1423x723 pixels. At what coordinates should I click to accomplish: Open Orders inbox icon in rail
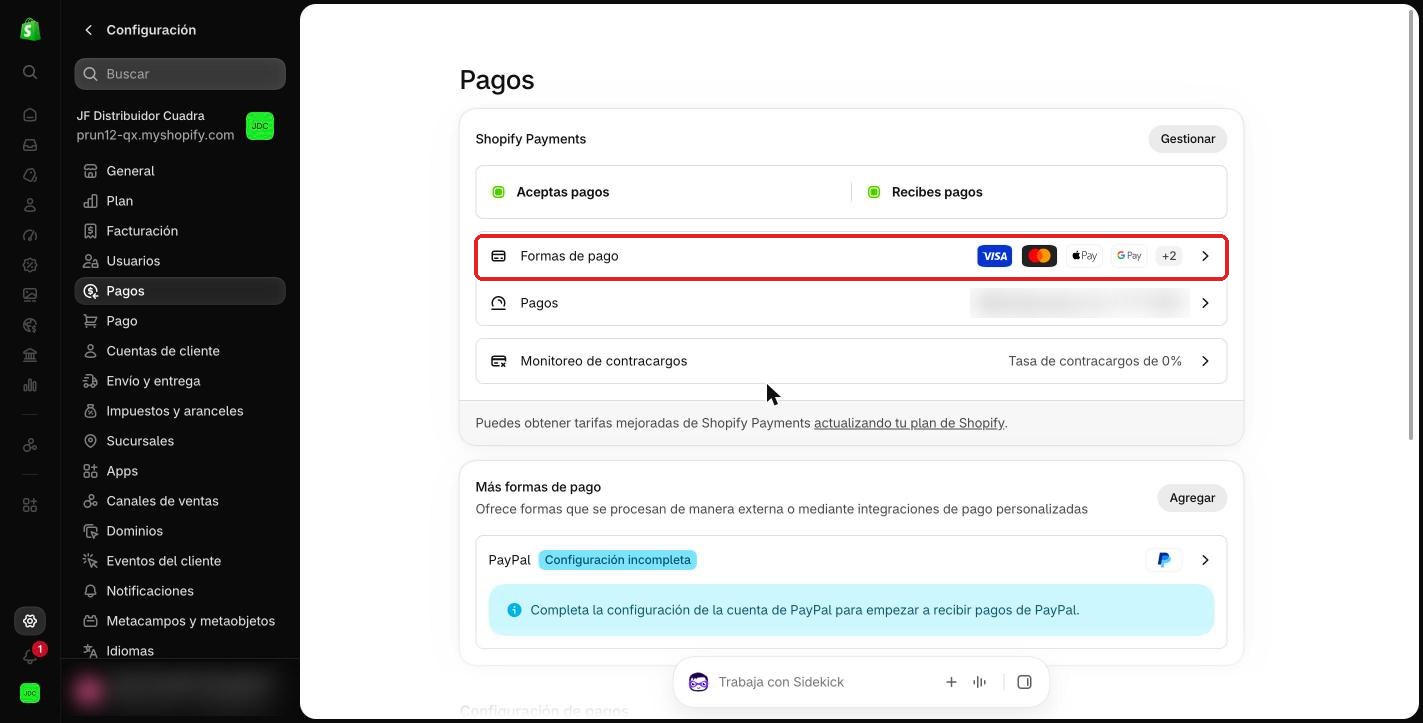30,145
